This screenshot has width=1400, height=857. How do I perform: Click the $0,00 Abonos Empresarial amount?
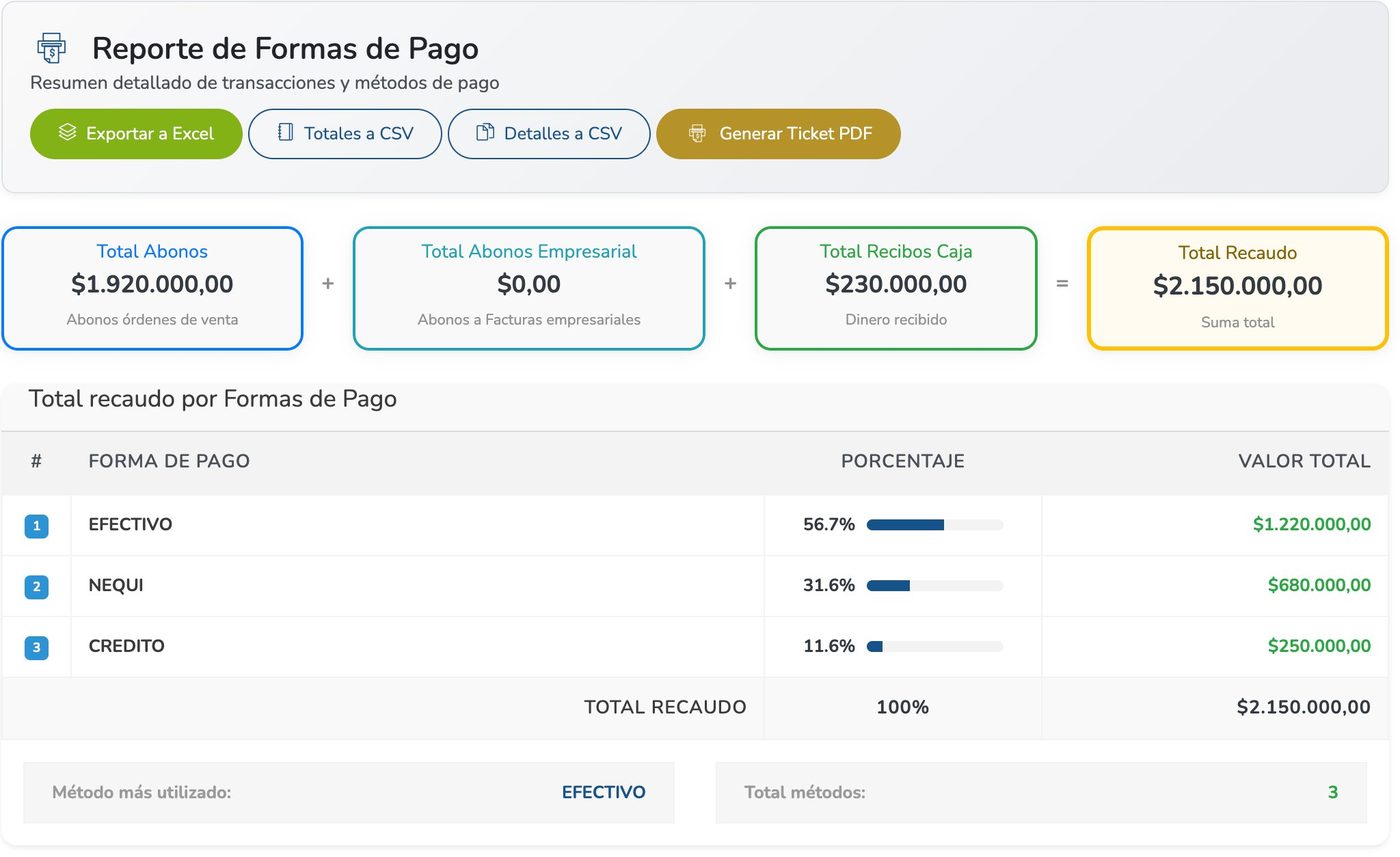(x=529, y=284)
